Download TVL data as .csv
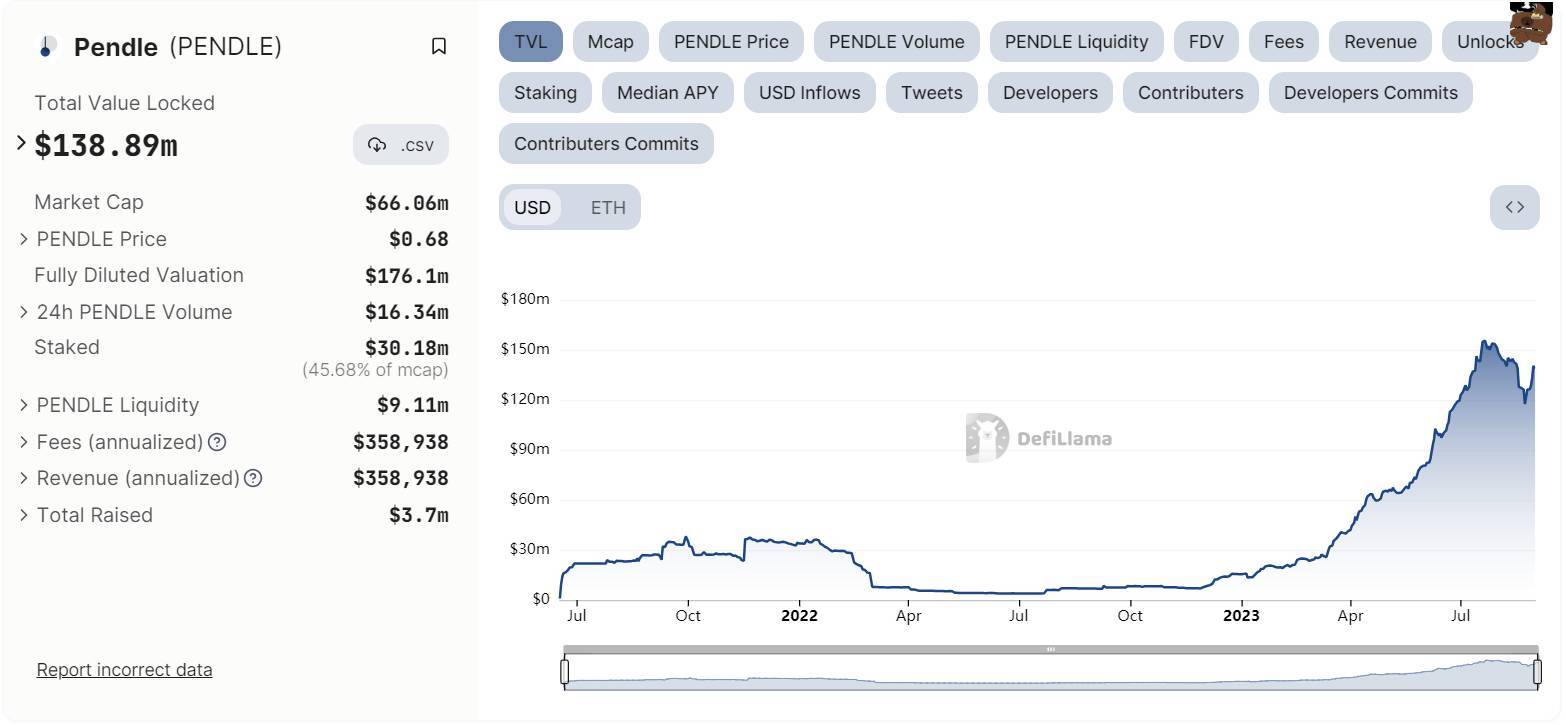 [401, 145]
